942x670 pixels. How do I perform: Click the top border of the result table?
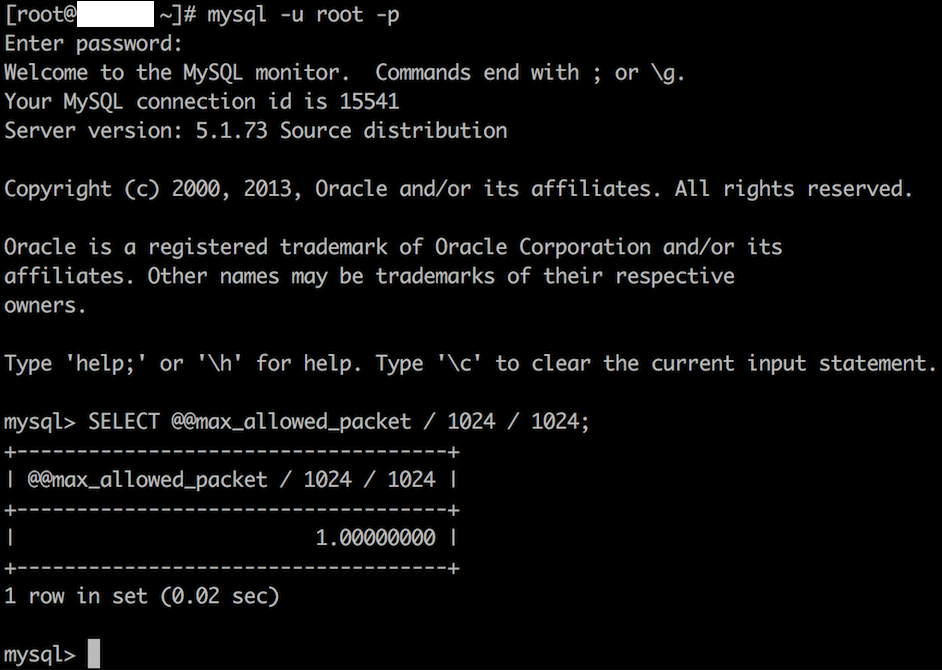pyautogui.click(x=232, y=451)
